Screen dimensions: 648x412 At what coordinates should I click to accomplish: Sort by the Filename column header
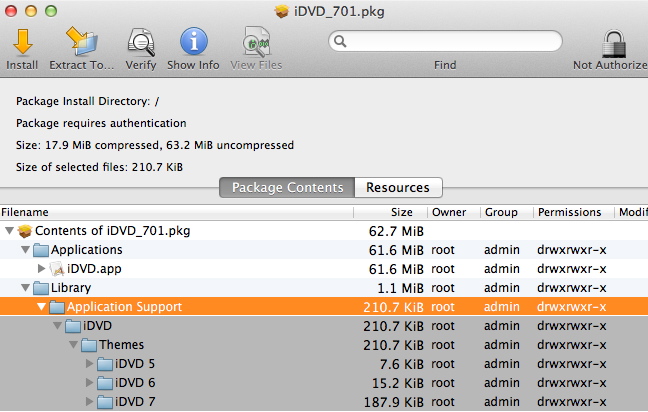(x=176, y=212)
